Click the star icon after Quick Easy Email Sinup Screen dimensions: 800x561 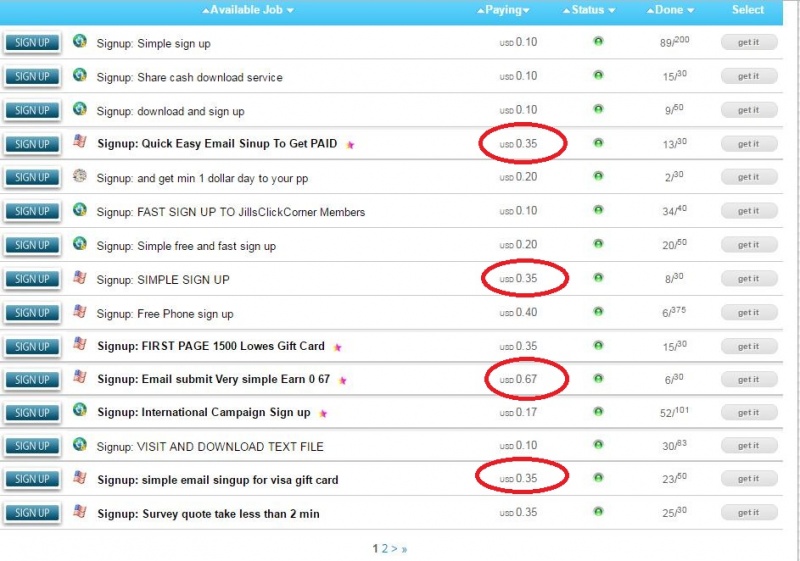(x=350, y=145)
